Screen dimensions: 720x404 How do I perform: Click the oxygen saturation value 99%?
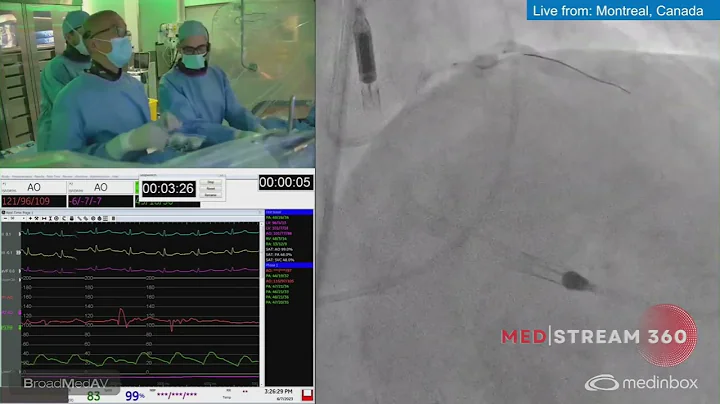(135, 396)
